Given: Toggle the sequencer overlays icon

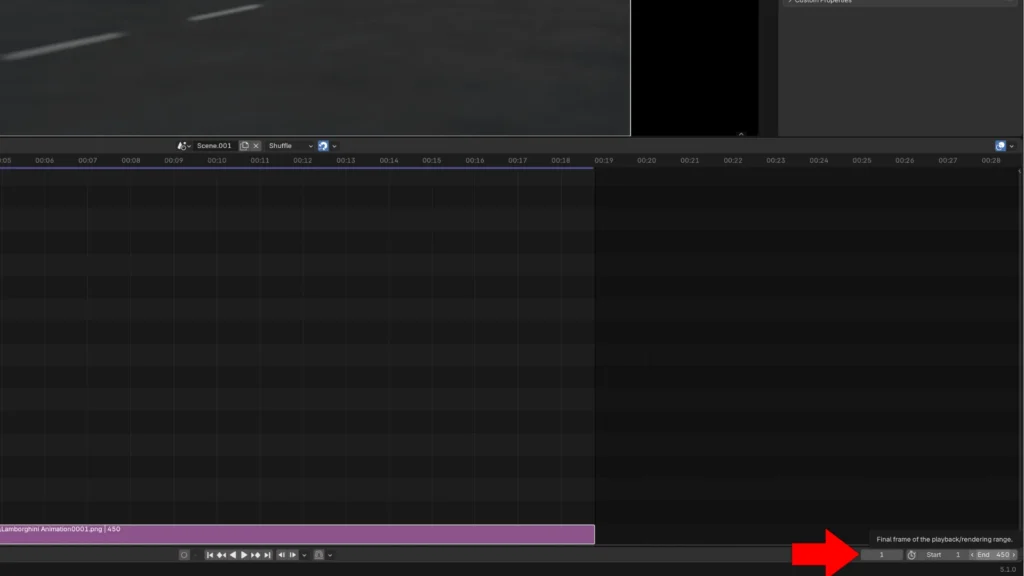Looking at the screenshot, I should (1000, 146).
